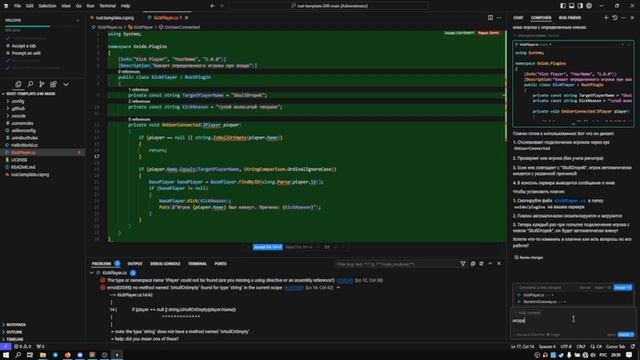This screenshot has width=640, height=360.
Task: Open notifications bell in status bar
Action: click(x=633, y=347)
